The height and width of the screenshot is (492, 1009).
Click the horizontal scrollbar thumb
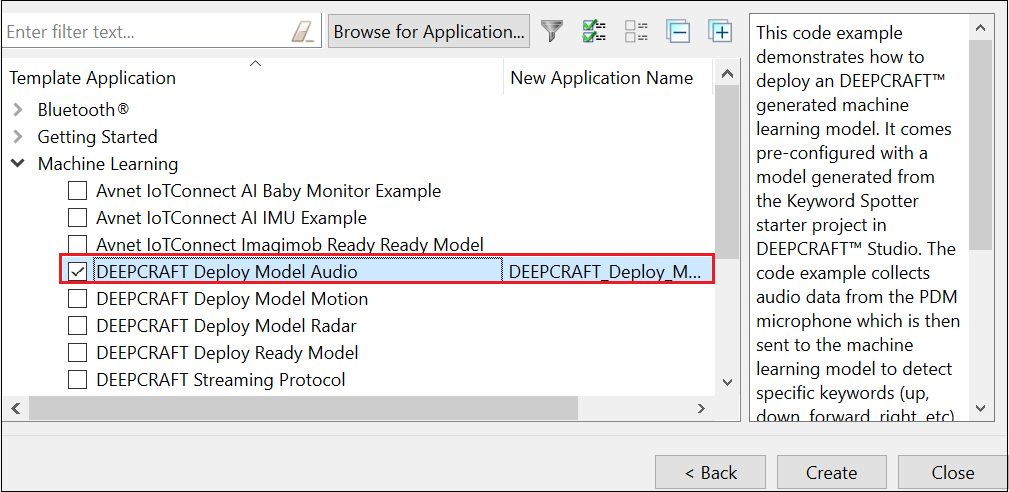[x=304, y=408]
